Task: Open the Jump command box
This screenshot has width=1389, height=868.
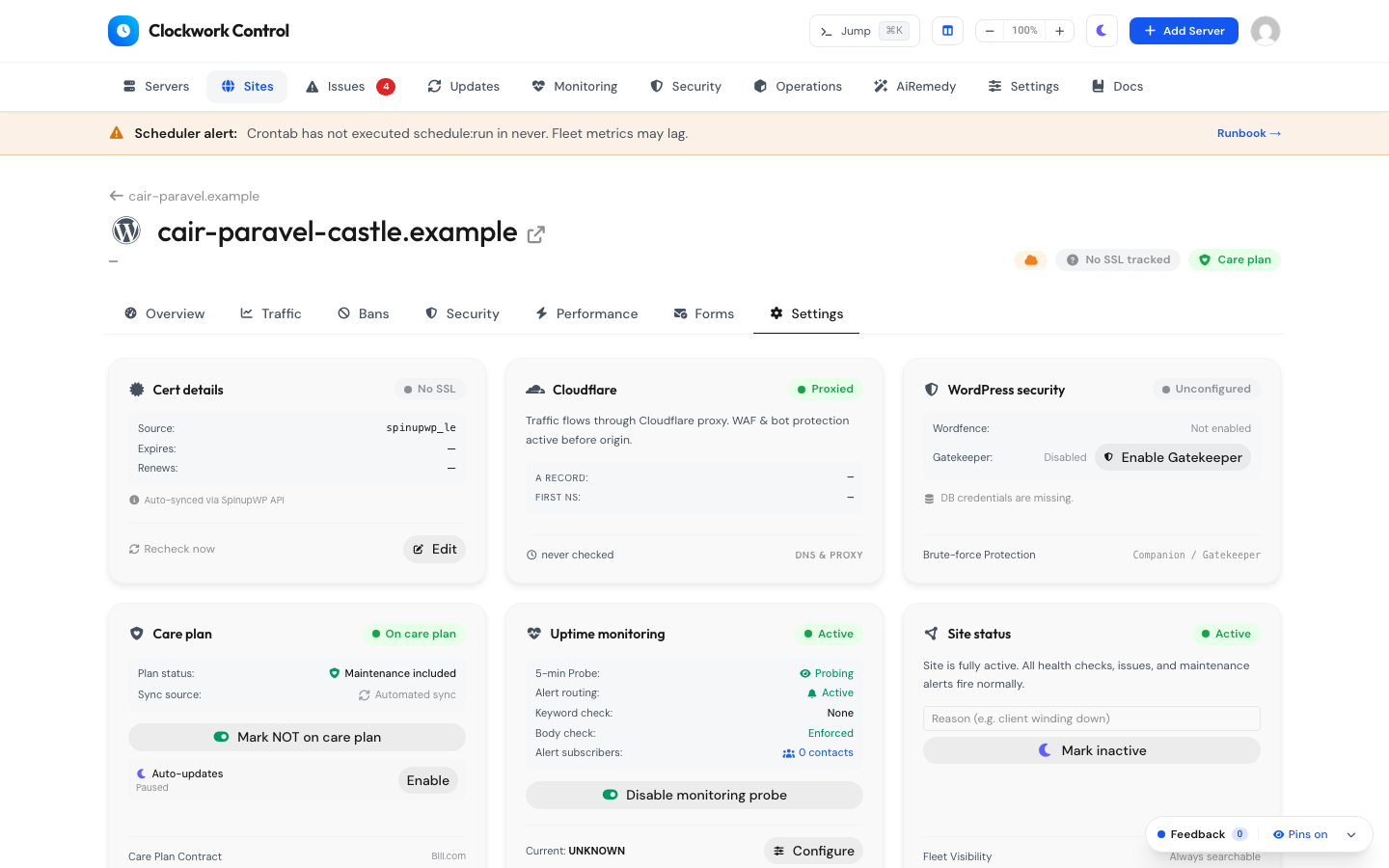Action: point(864,31)
